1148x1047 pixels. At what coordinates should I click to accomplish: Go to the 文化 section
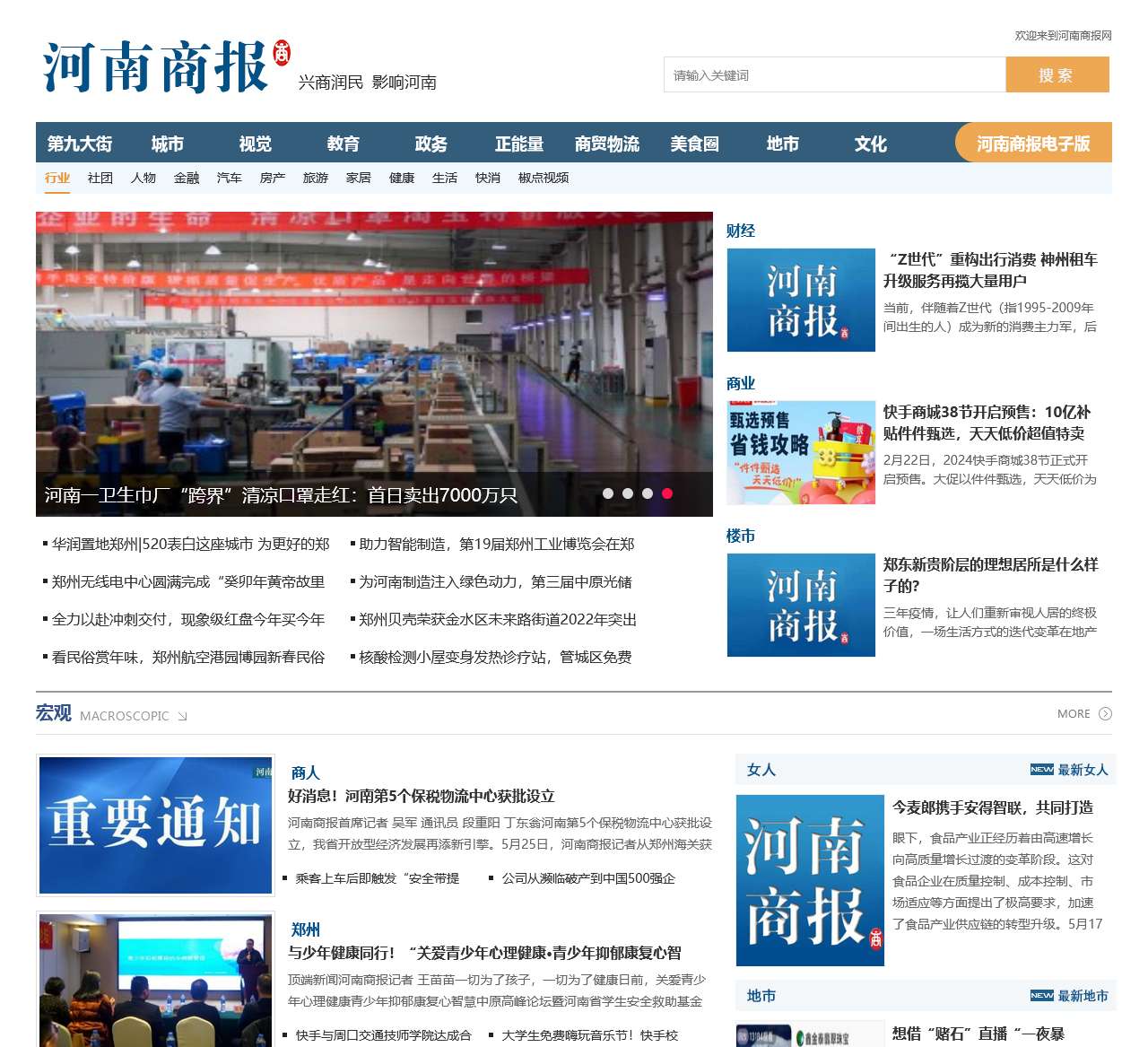(871, 144)
